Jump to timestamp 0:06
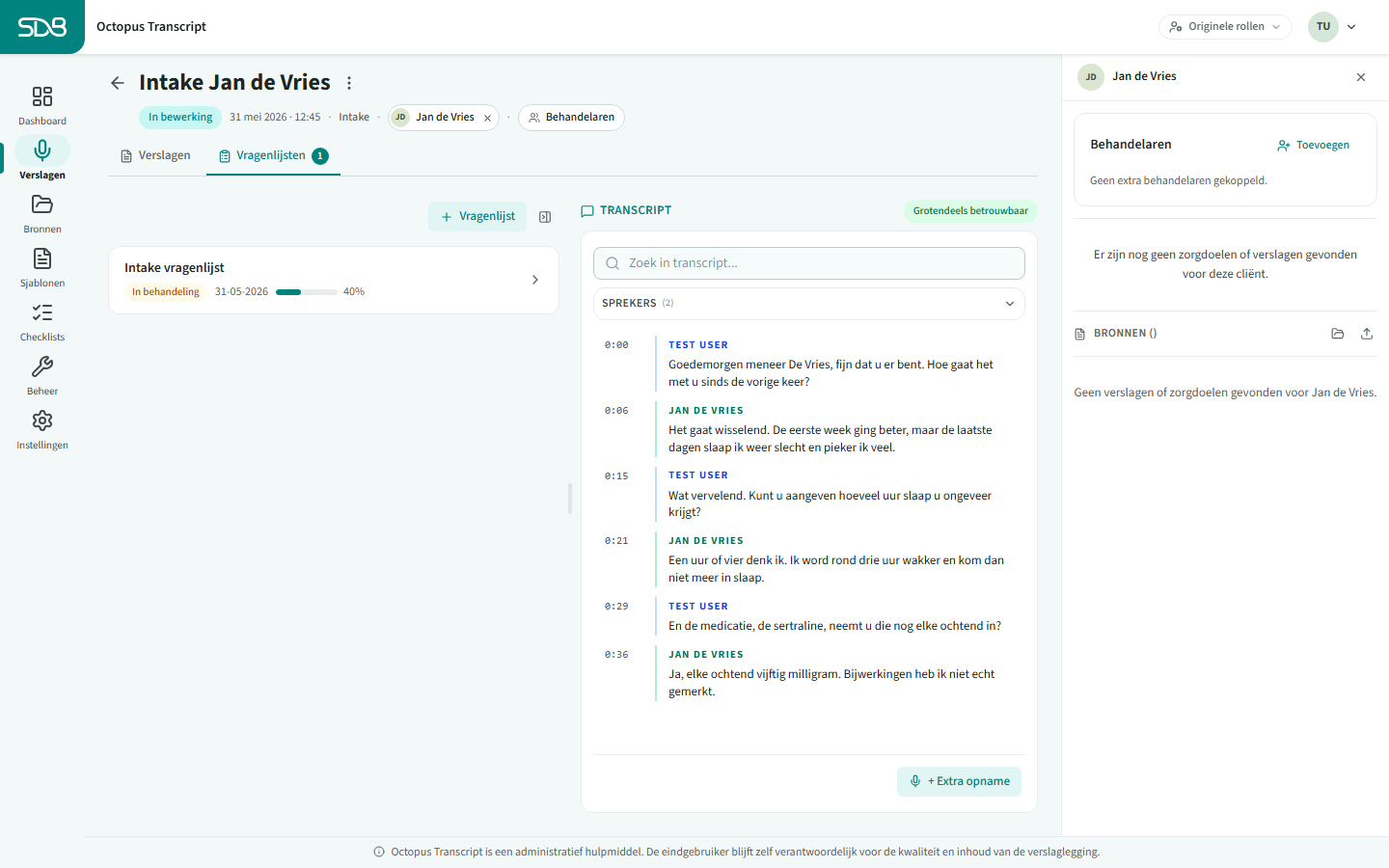The image size is (1389, 868). 616,411
